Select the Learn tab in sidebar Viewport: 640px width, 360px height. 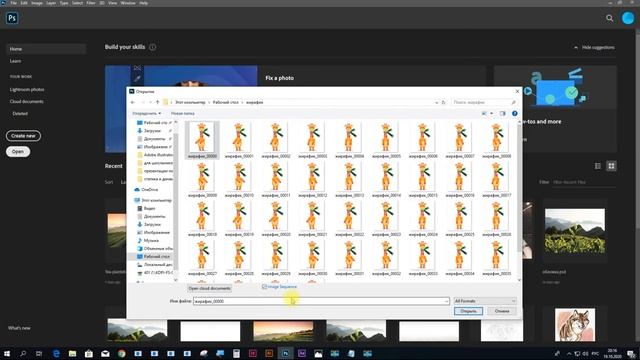pyautogui.click(x=16, y=61)
